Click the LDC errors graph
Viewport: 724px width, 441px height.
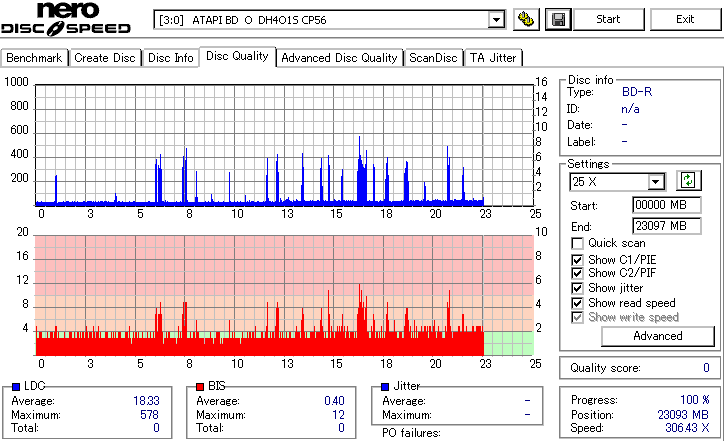click(284, 145)
